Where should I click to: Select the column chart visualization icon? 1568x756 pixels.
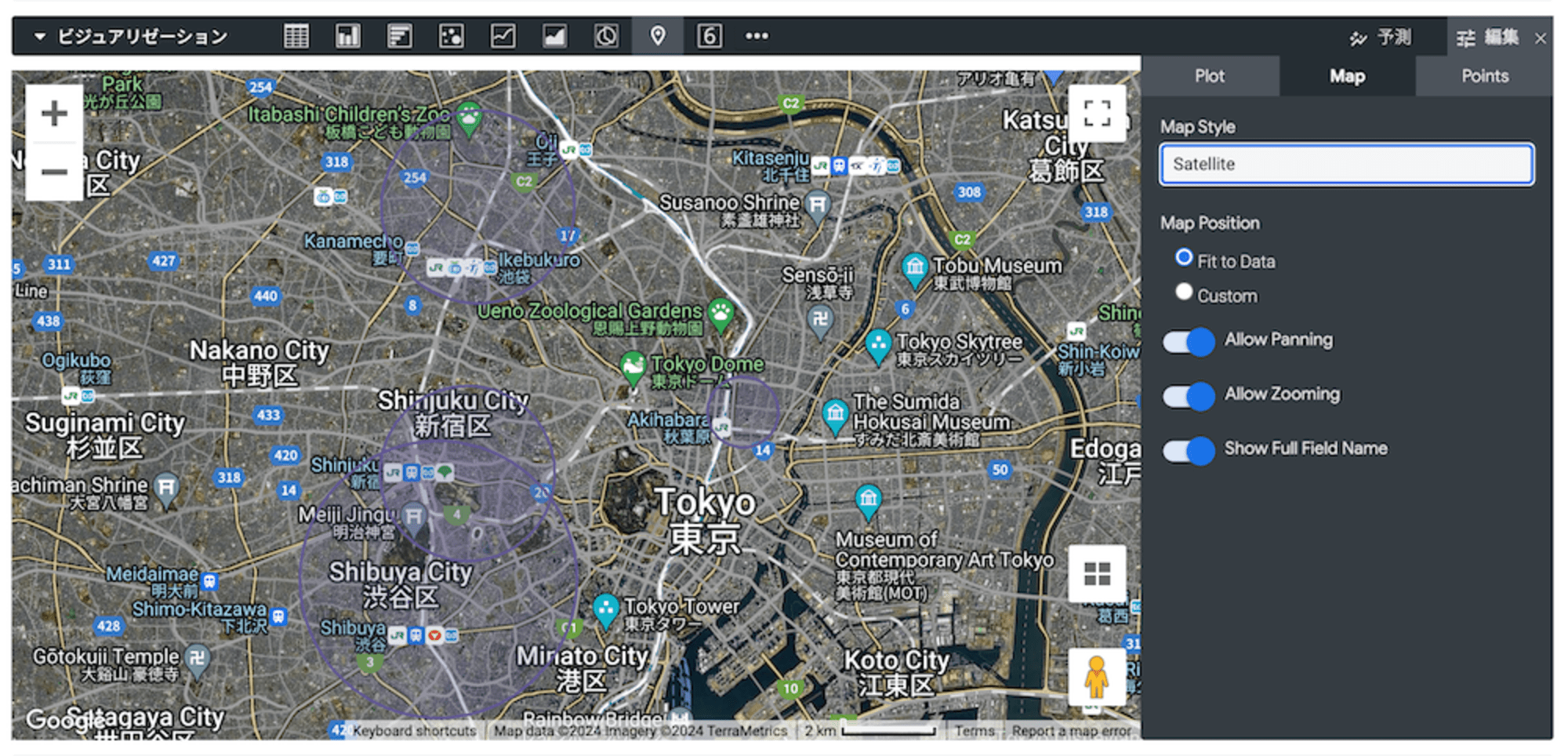tap(348, 36)
